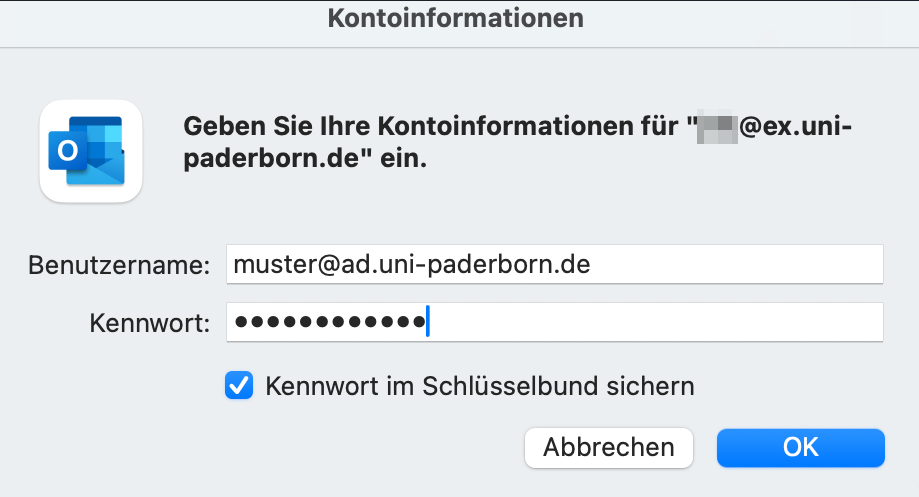This screenshot has height=497, width=919.
Task: Click Abbrechen to cancel the dialog
Action: click(x=608, y=447)
